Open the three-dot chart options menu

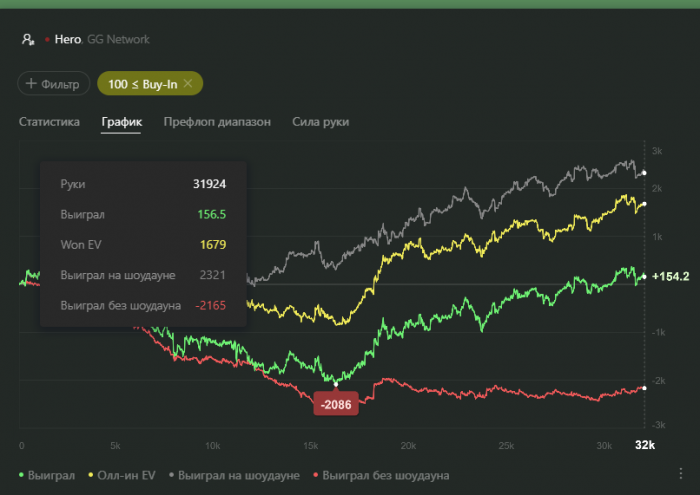(x=680, y=474)
